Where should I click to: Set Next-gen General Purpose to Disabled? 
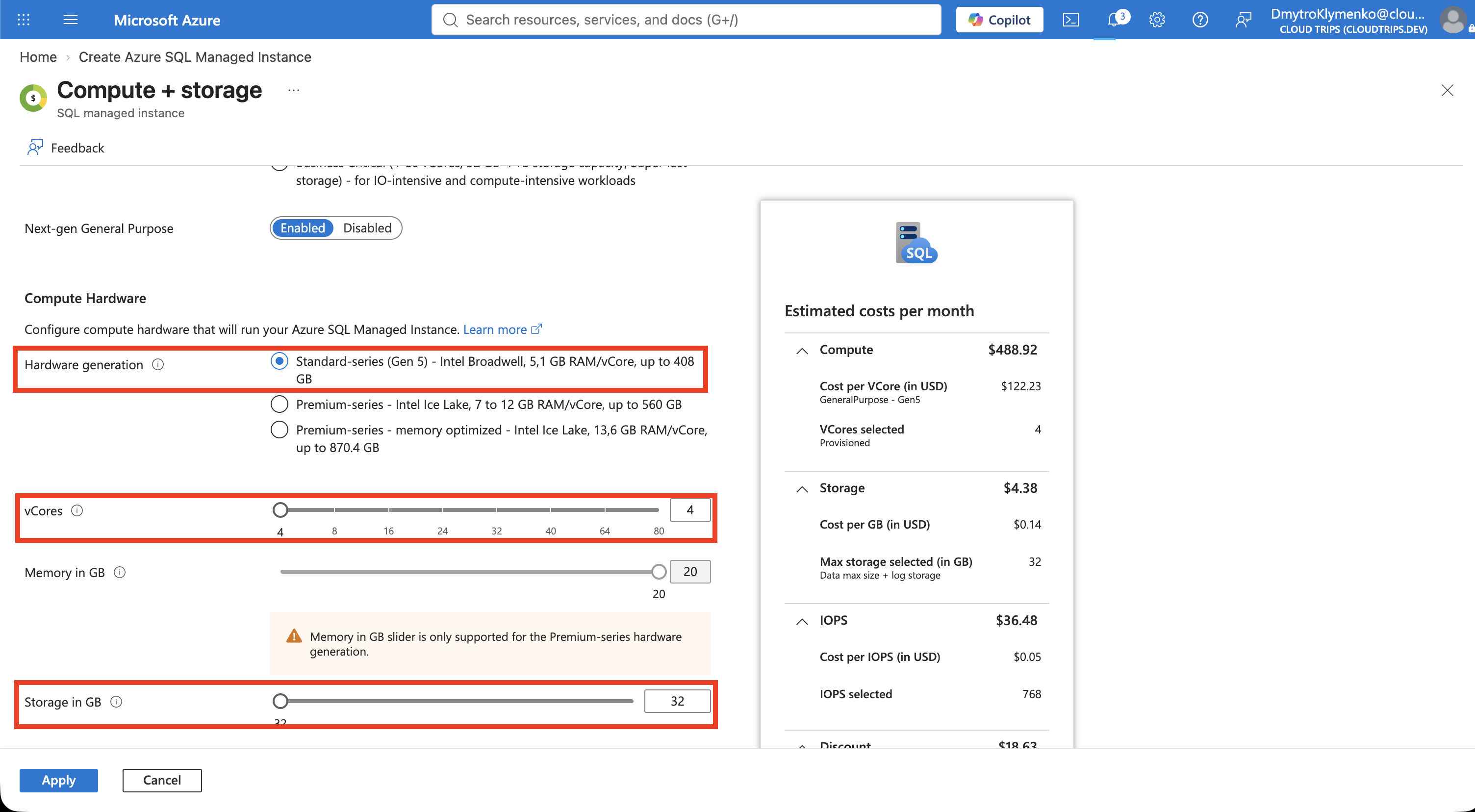pos(368,228)
